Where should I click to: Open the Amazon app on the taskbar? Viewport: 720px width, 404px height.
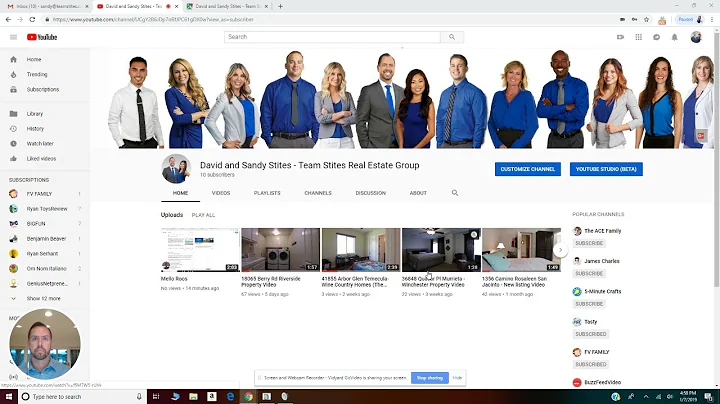212,396
